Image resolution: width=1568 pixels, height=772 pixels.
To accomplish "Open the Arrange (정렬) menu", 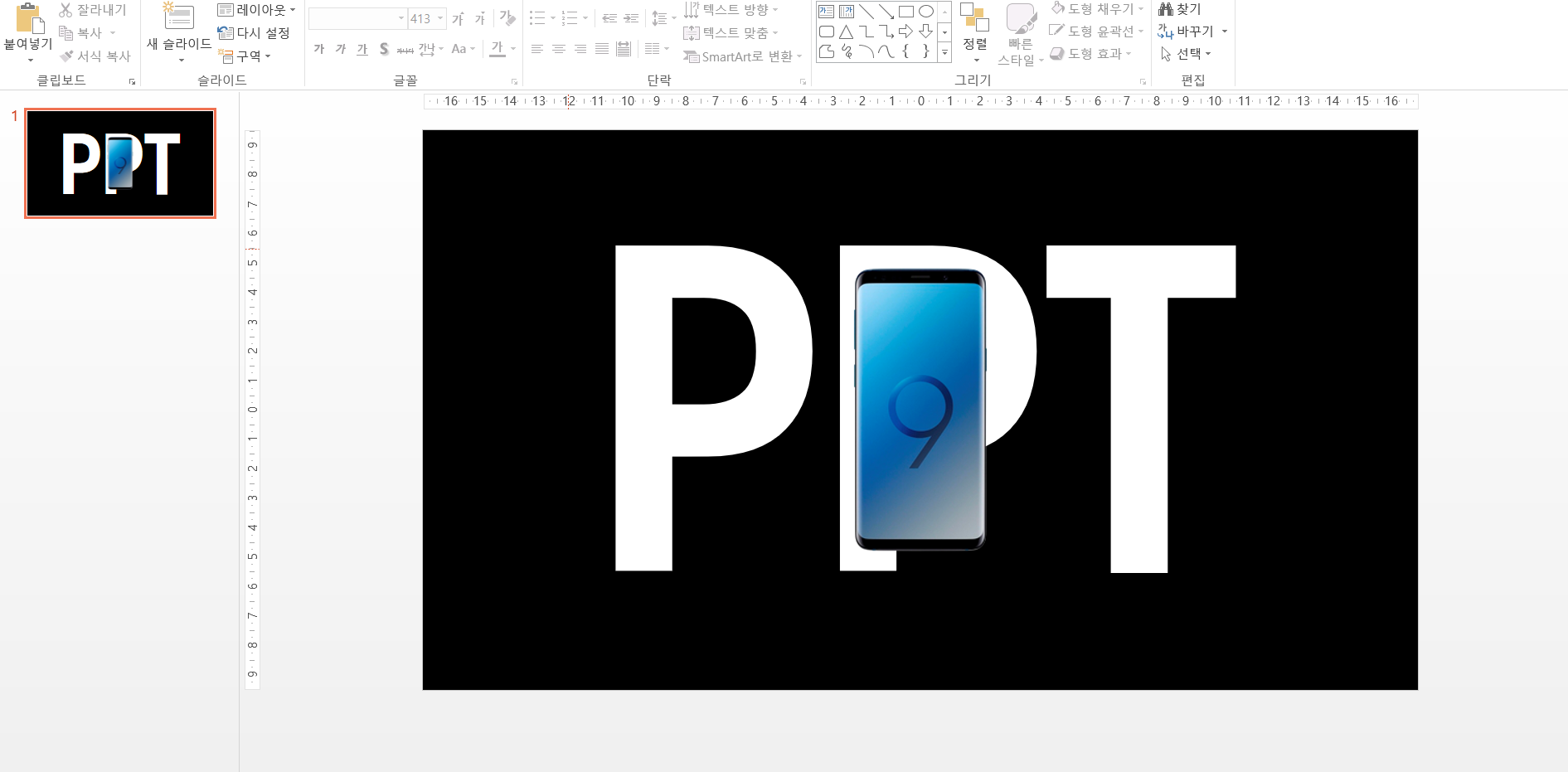I will (975, 33).
